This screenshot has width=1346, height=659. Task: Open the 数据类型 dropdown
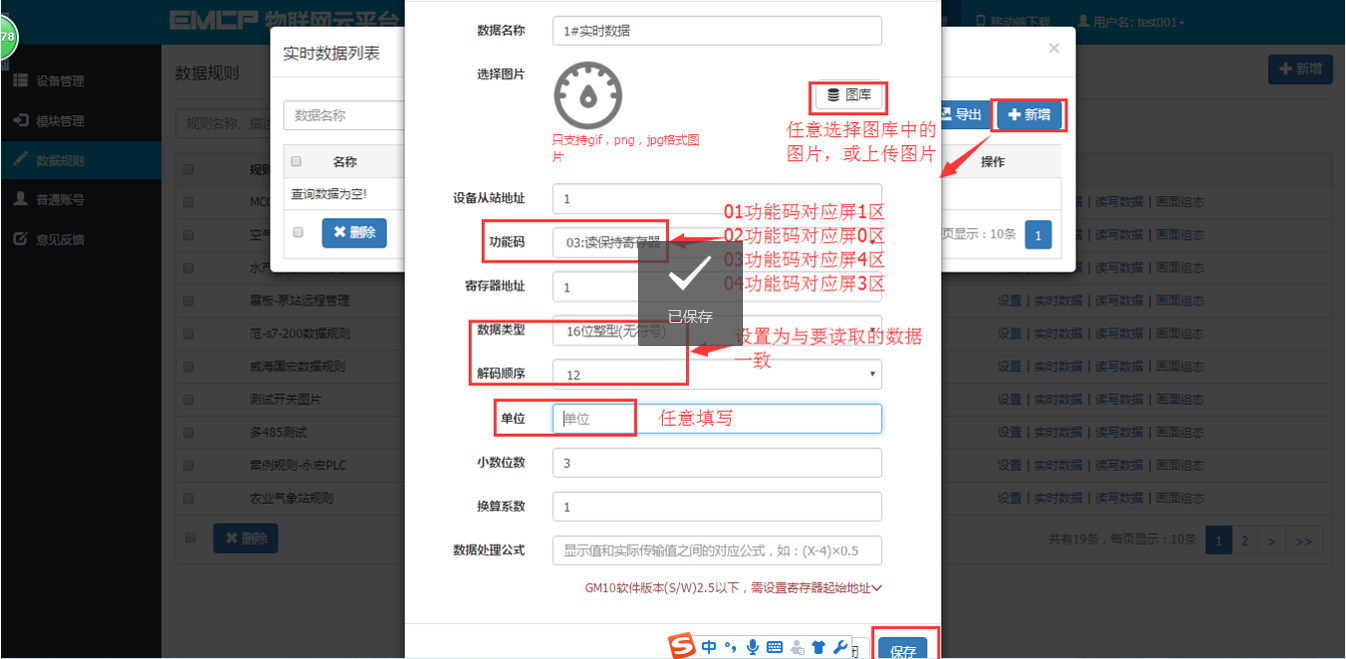point(717,331)
